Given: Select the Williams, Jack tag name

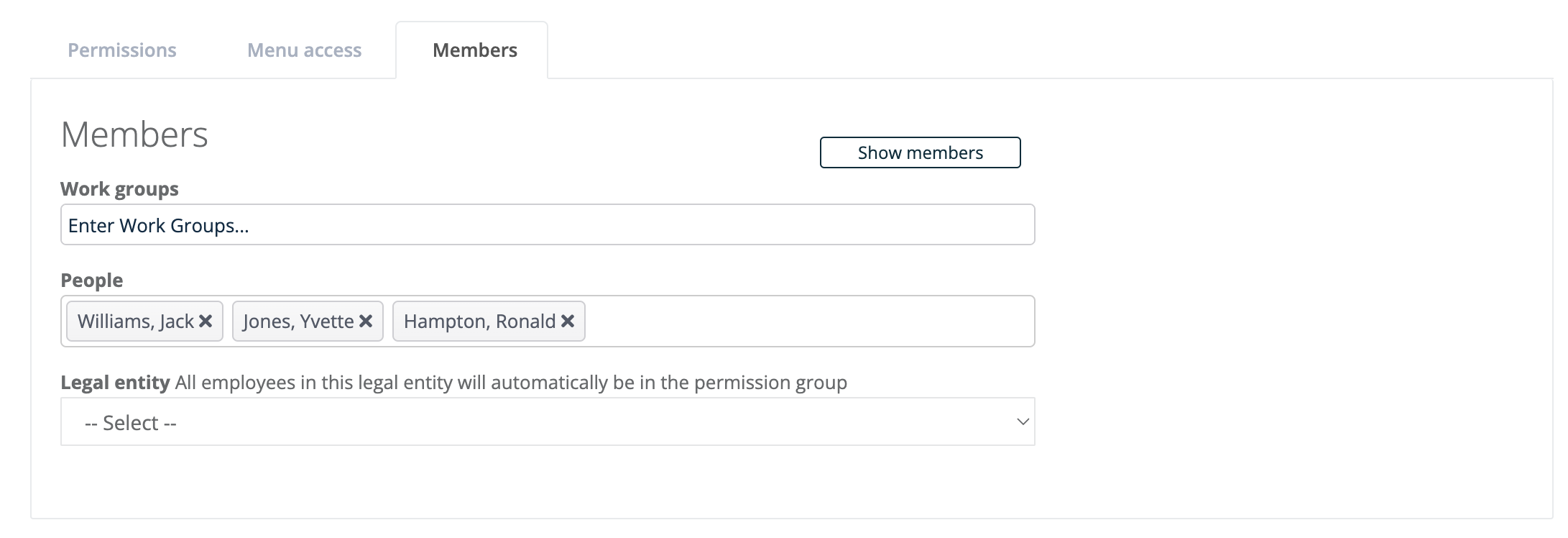Looking at the screenshot, I should (136, 321).
